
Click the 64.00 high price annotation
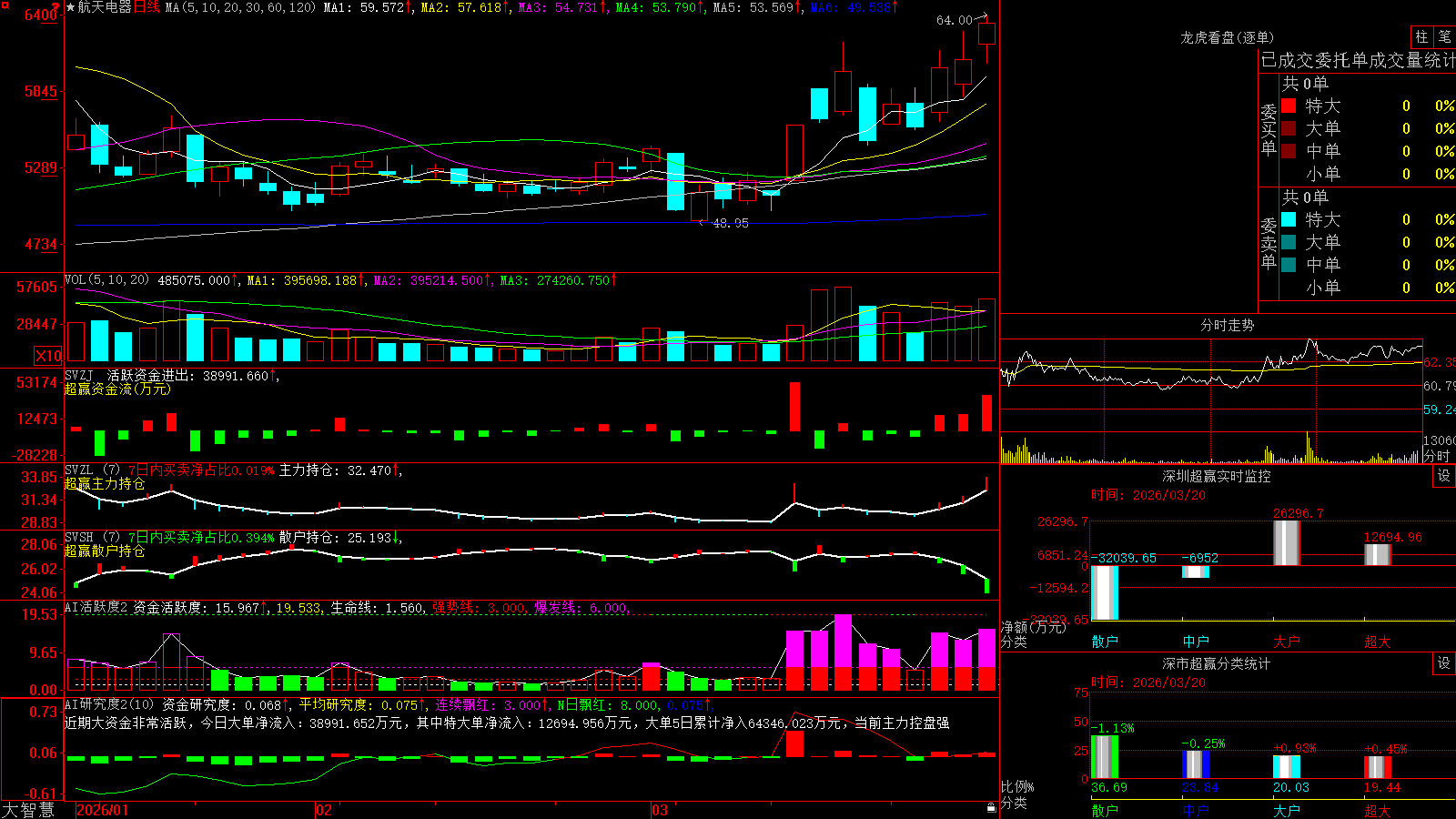coord(954,20)
